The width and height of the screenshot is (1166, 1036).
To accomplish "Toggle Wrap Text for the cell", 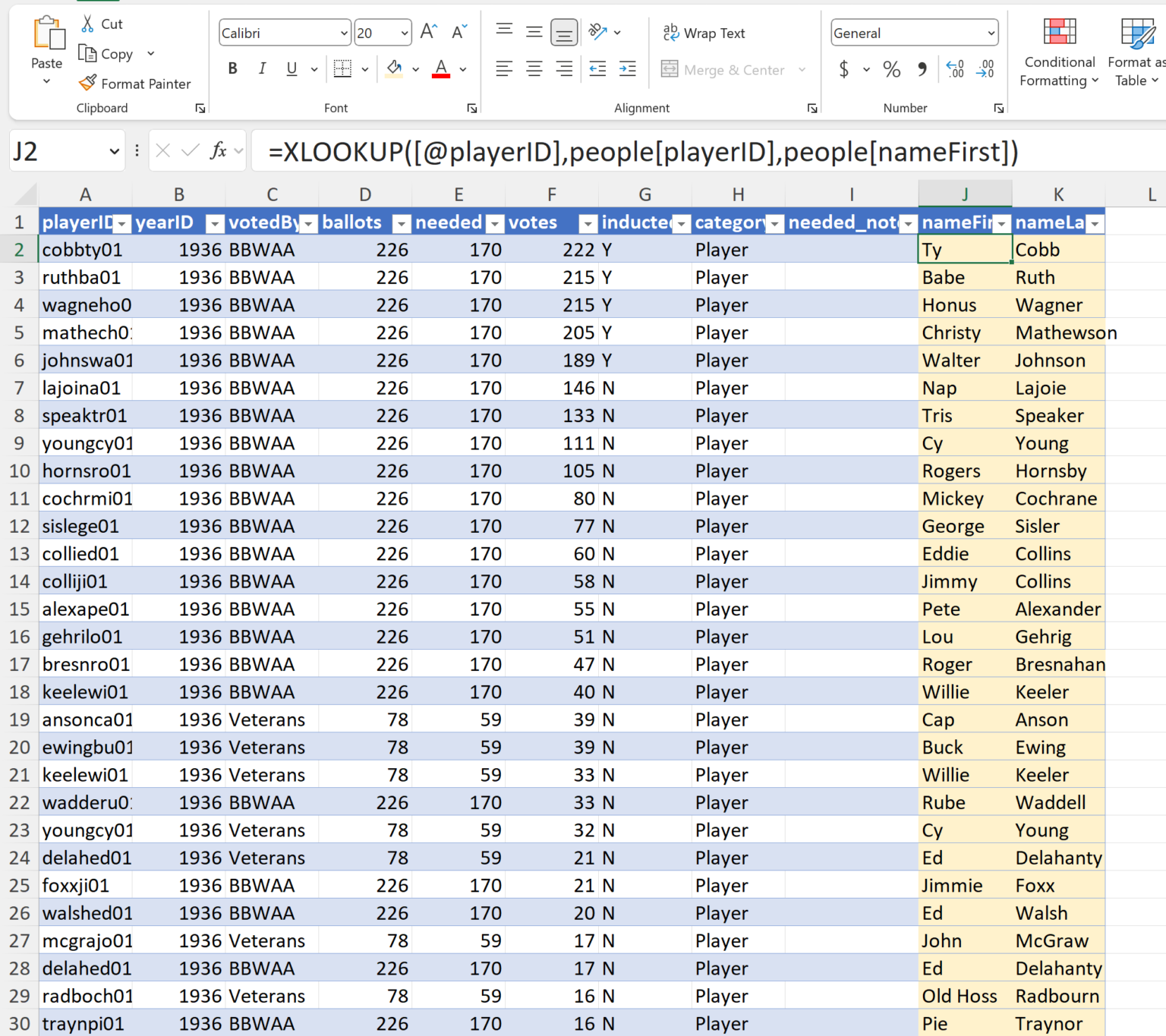I will (704, 33).
